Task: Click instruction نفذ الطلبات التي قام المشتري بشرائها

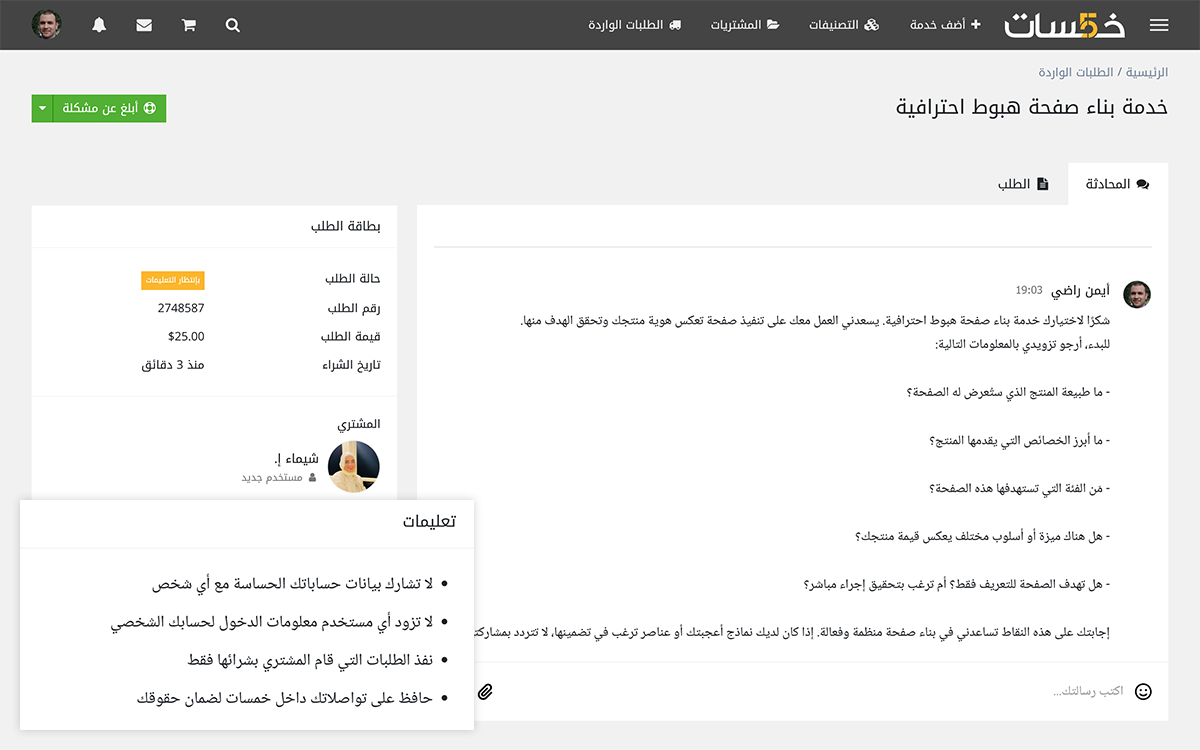Action: pos(310,660)
